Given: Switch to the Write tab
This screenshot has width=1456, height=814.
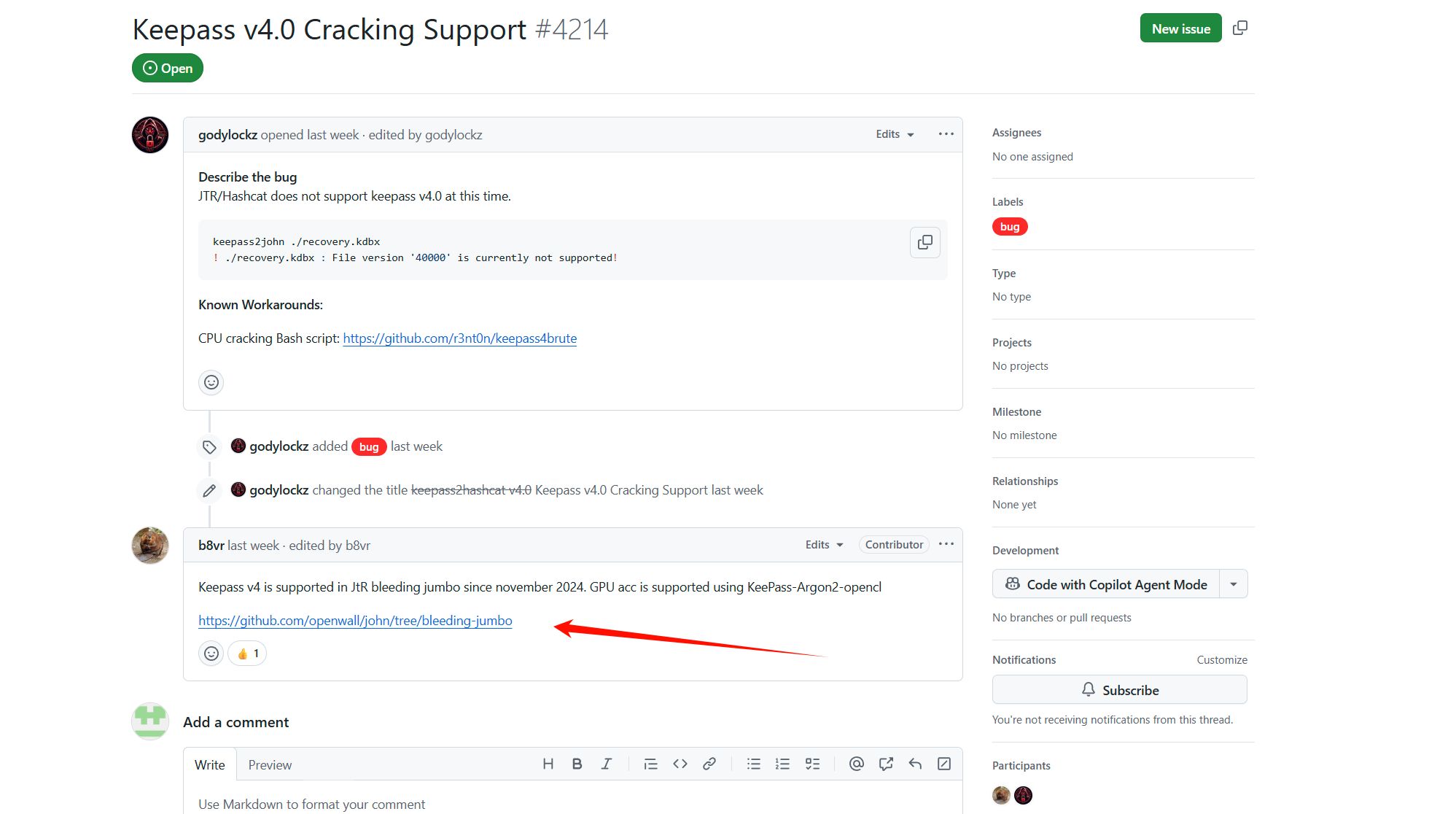Looking at the screenshot, I should click(209, 764).
